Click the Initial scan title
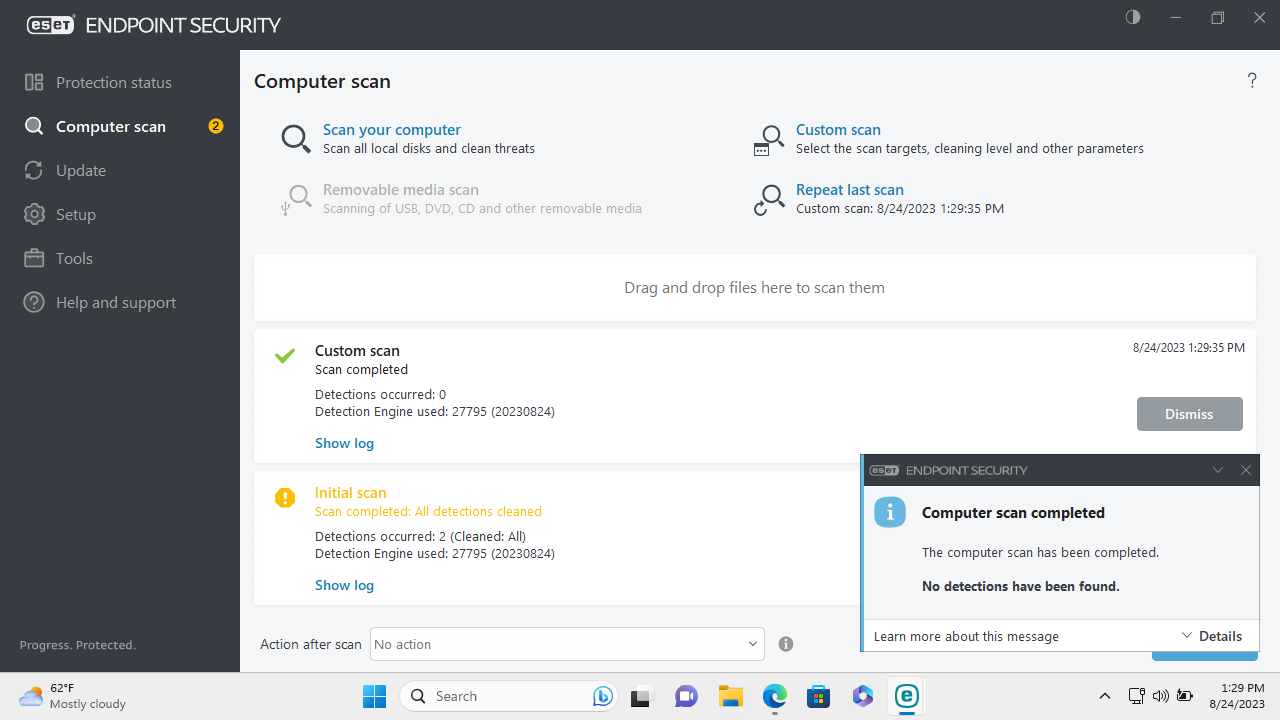Image resolution: width=1280 pixels, height=720 pixels. pyautogui.click(x=350, y=493)
